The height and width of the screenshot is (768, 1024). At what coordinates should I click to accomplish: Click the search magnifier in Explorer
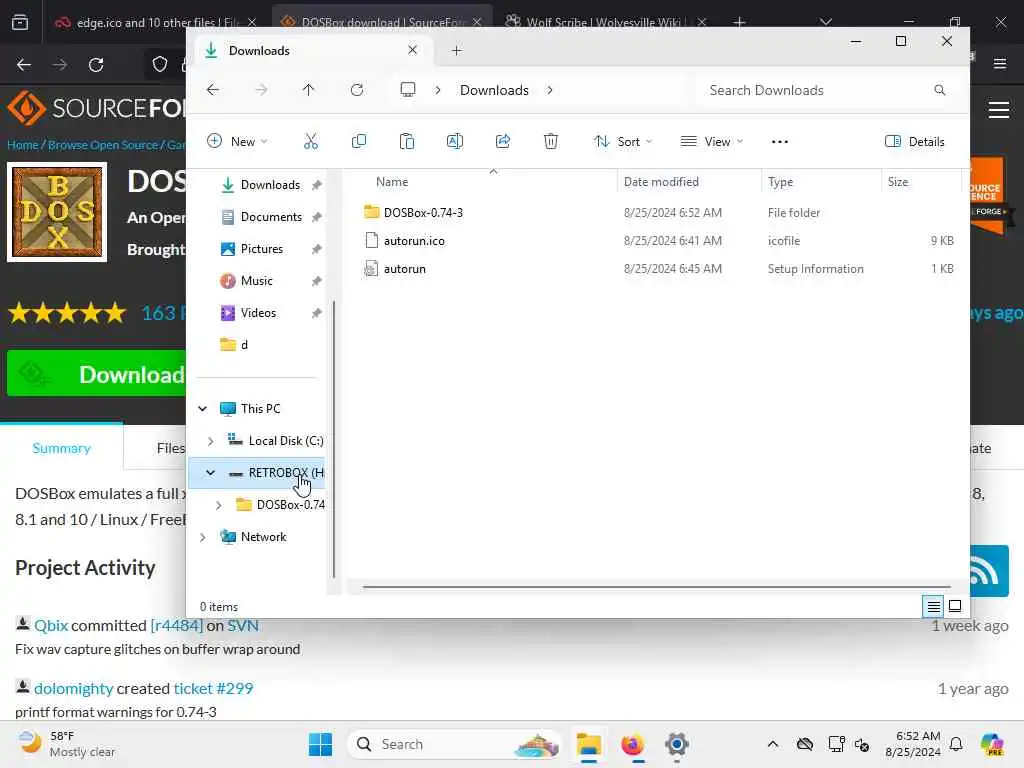pos(940,89)
